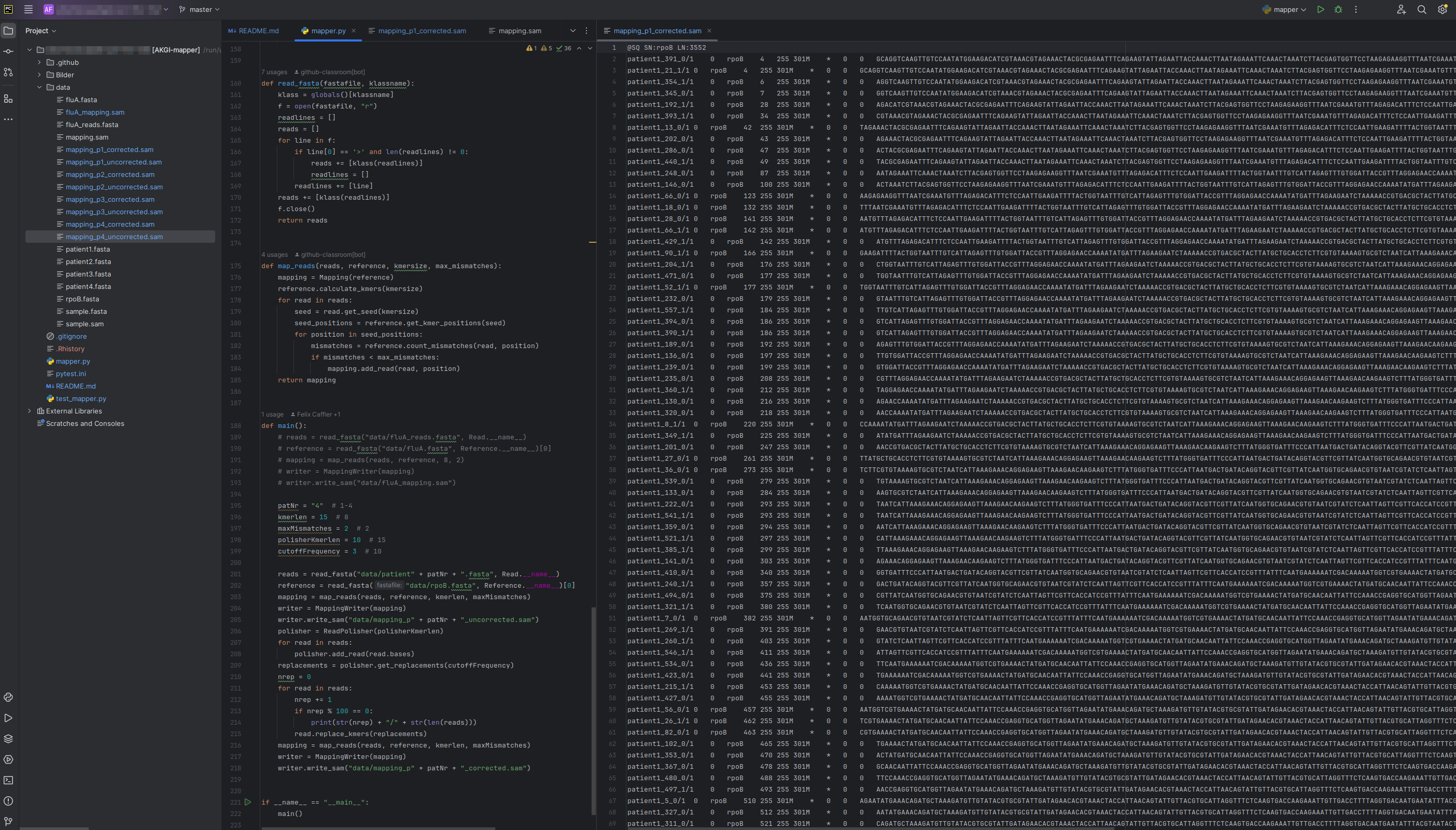Open the Python Console layers icon
The image size is (1456, 830).
(8, 739)
